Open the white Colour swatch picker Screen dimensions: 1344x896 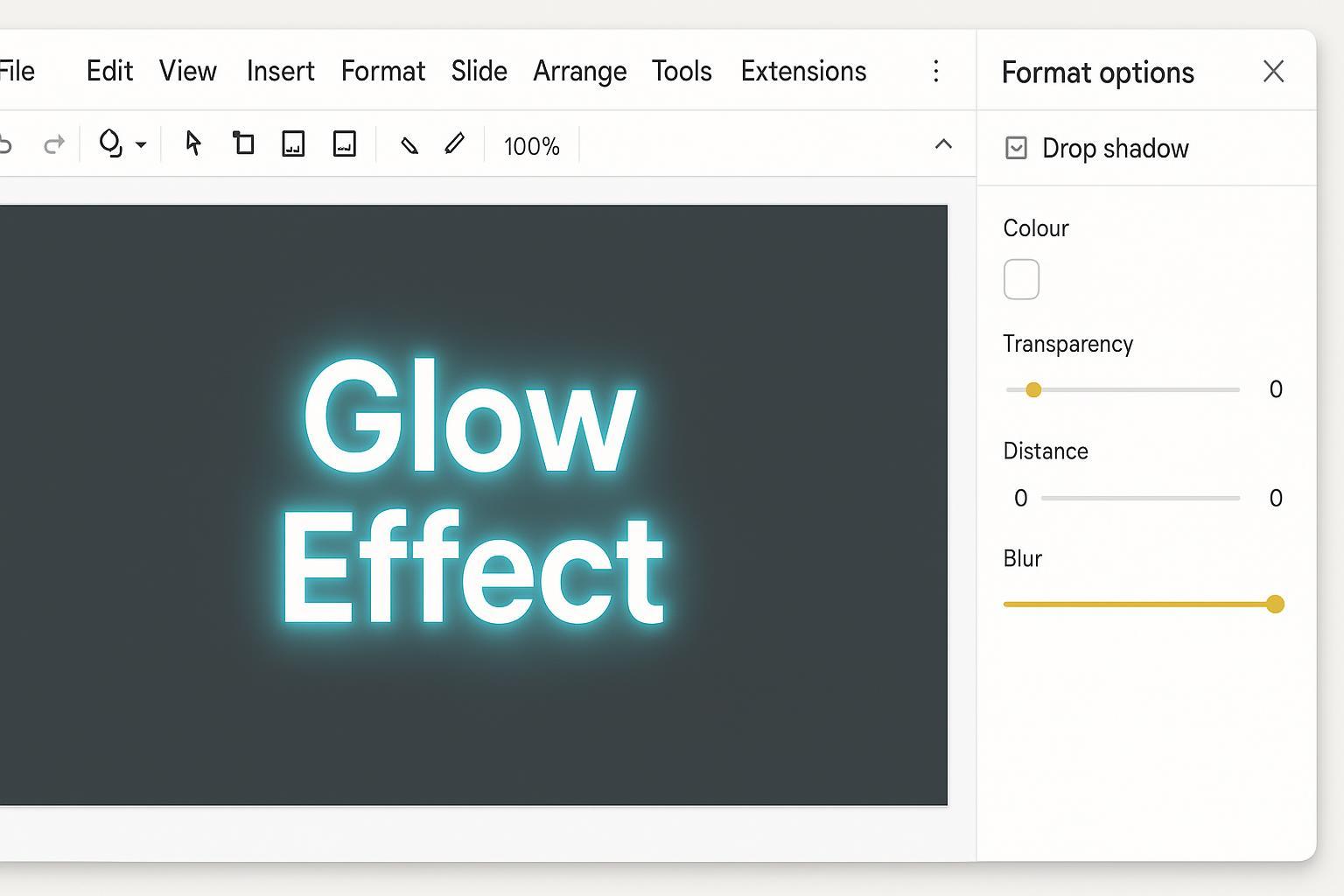coord(1021,279)
